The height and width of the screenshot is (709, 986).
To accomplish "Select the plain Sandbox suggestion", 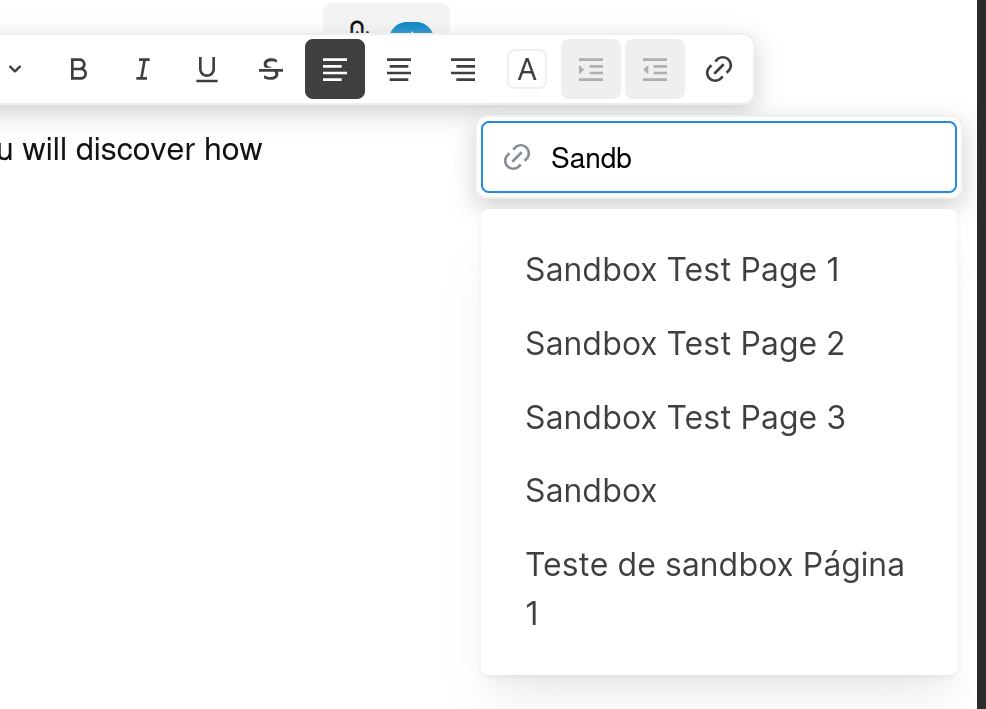I will (x=591, y=491).
